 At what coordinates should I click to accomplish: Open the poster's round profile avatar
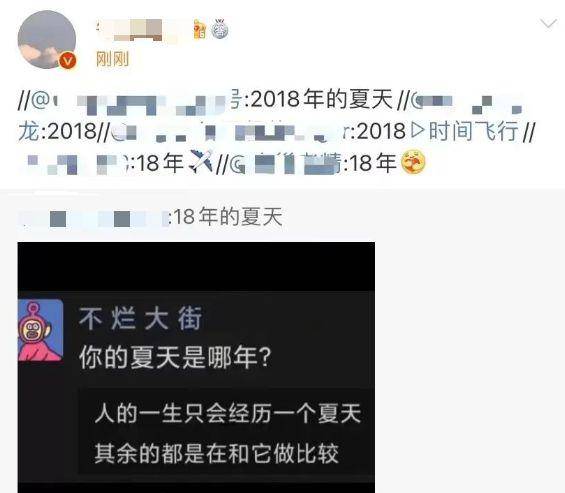(47, 39)
